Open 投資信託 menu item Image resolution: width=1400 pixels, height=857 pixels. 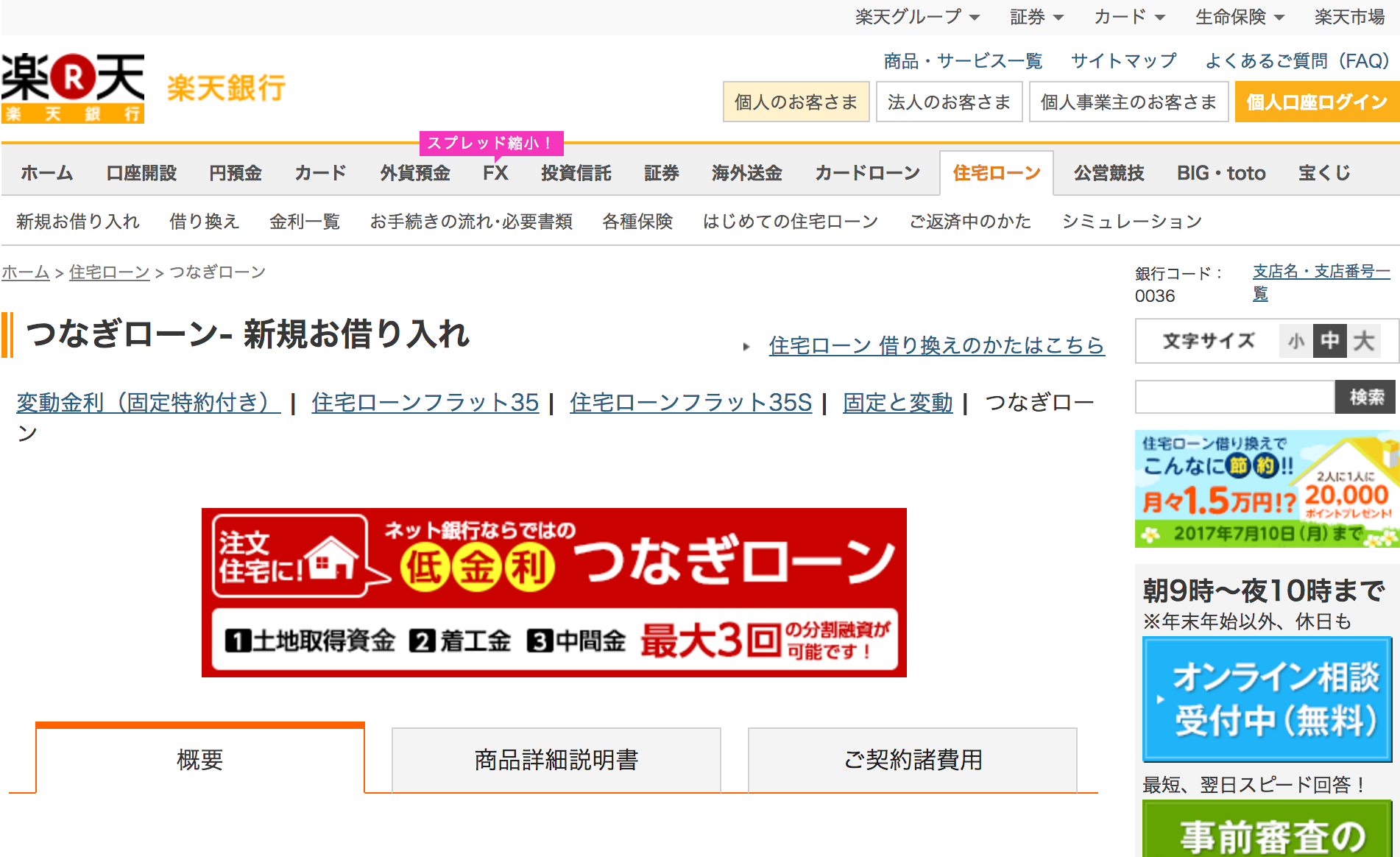point(576,173)
